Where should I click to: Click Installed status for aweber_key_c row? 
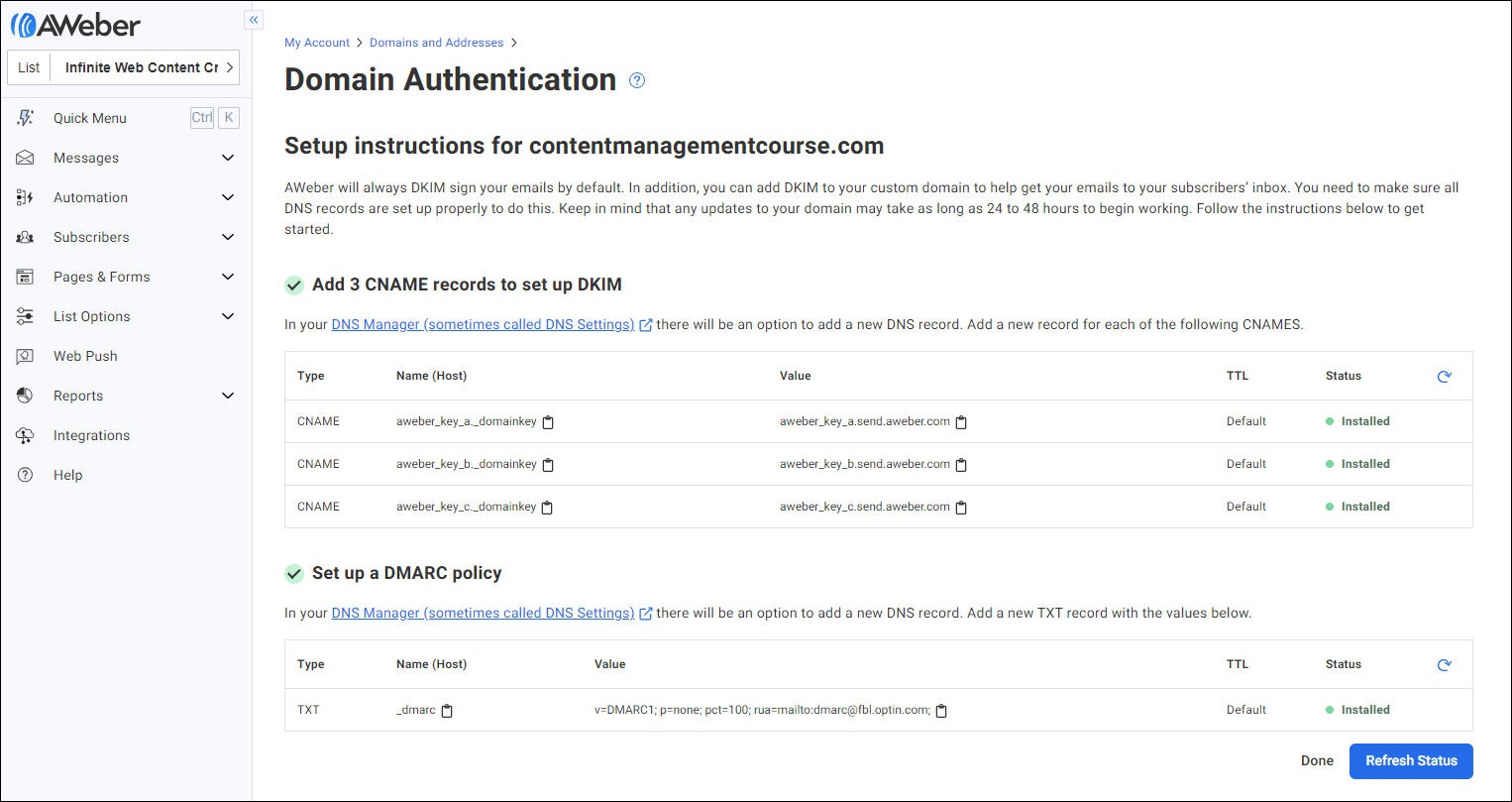1357,507
